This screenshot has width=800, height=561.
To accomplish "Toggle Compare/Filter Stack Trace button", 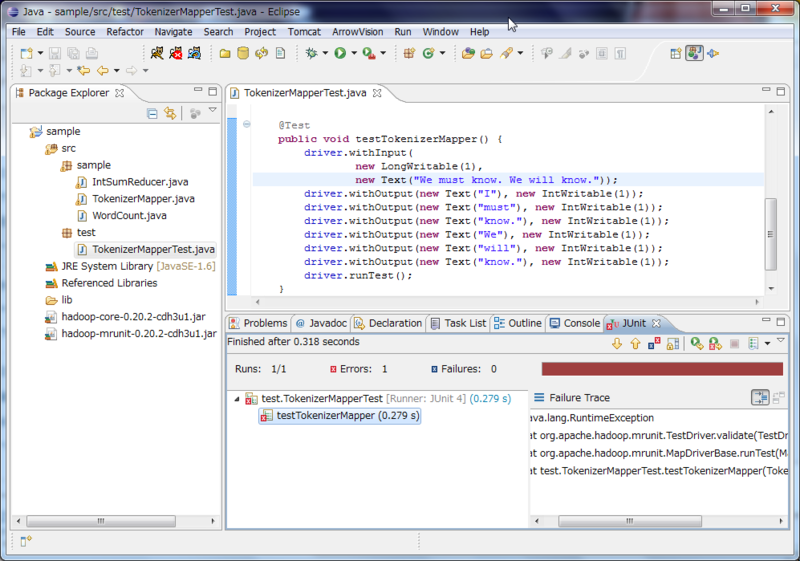I will [760, 397].
